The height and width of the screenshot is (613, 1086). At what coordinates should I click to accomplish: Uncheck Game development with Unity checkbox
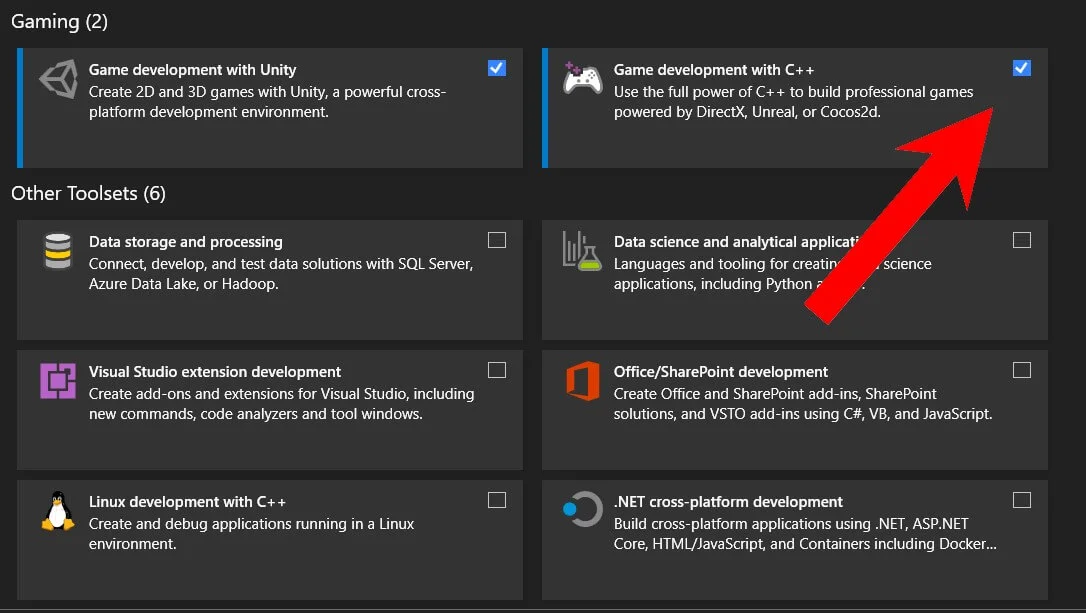coord(497,68)
